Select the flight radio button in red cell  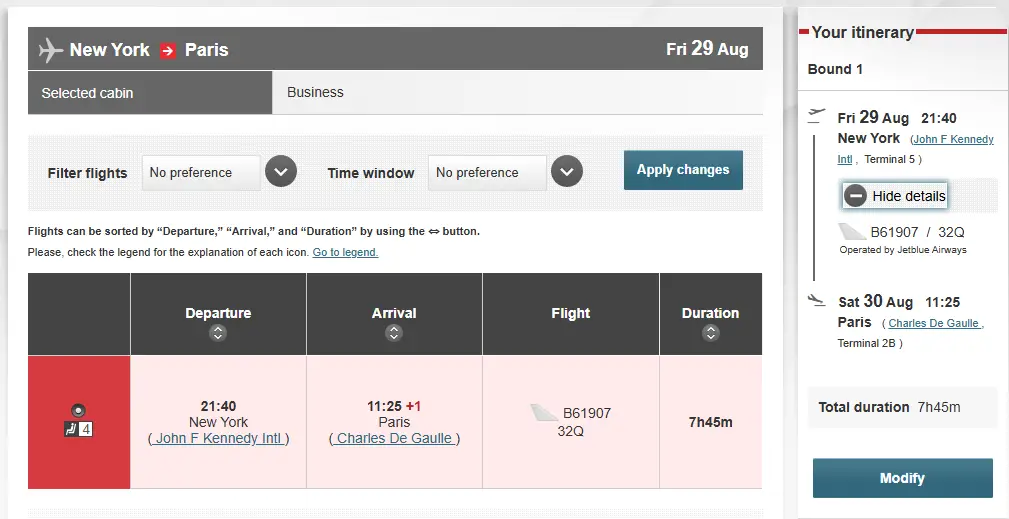click(x=79, y=410)
